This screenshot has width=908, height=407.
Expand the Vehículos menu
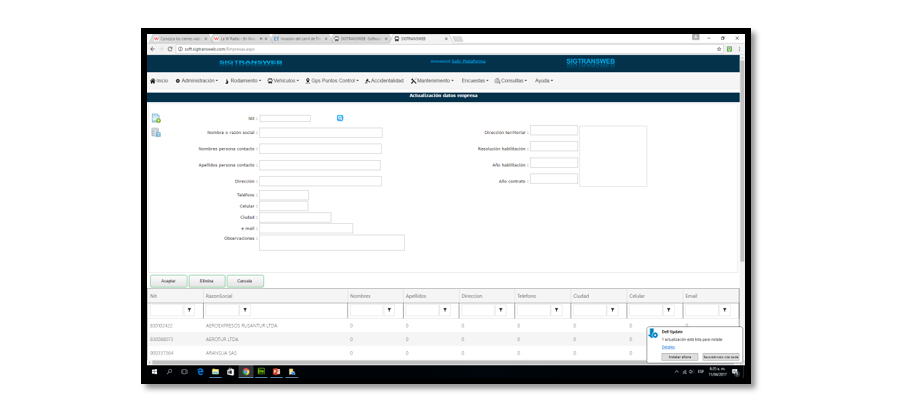coord(283,80)
